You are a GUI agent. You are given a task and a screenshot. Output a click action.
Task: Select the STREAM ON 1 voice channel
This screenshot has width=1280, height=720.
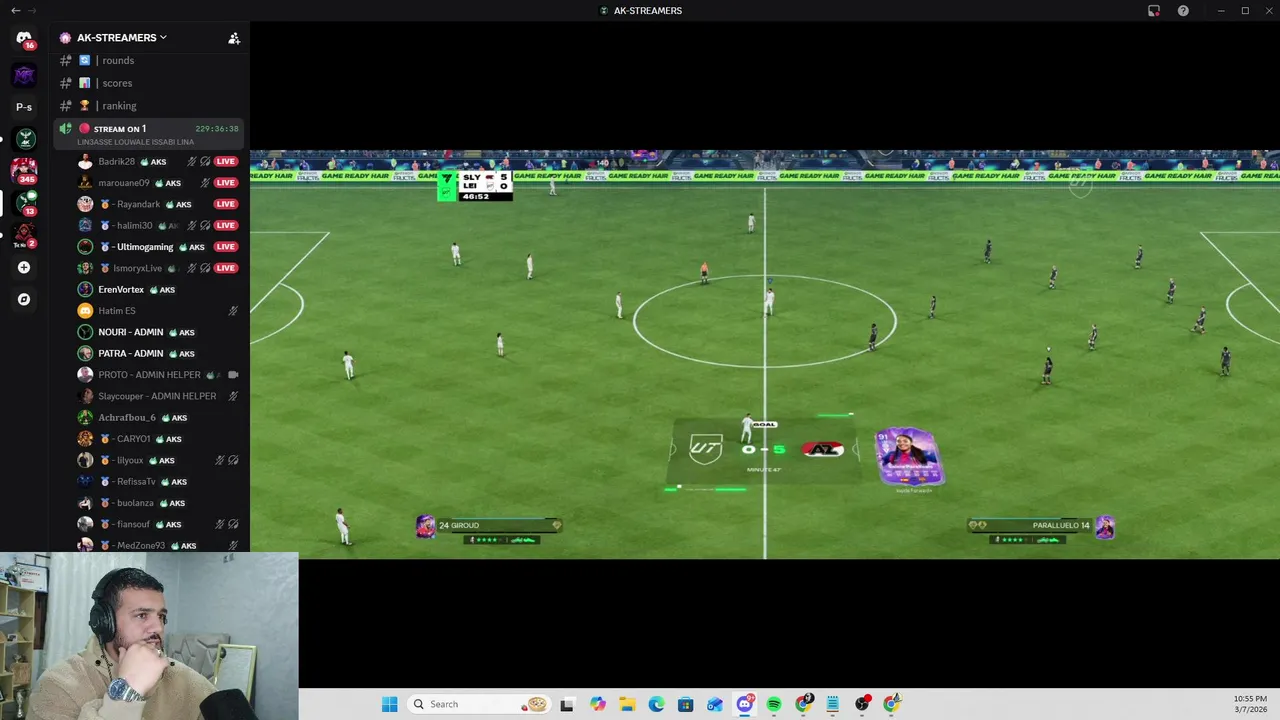pos(150,133)
